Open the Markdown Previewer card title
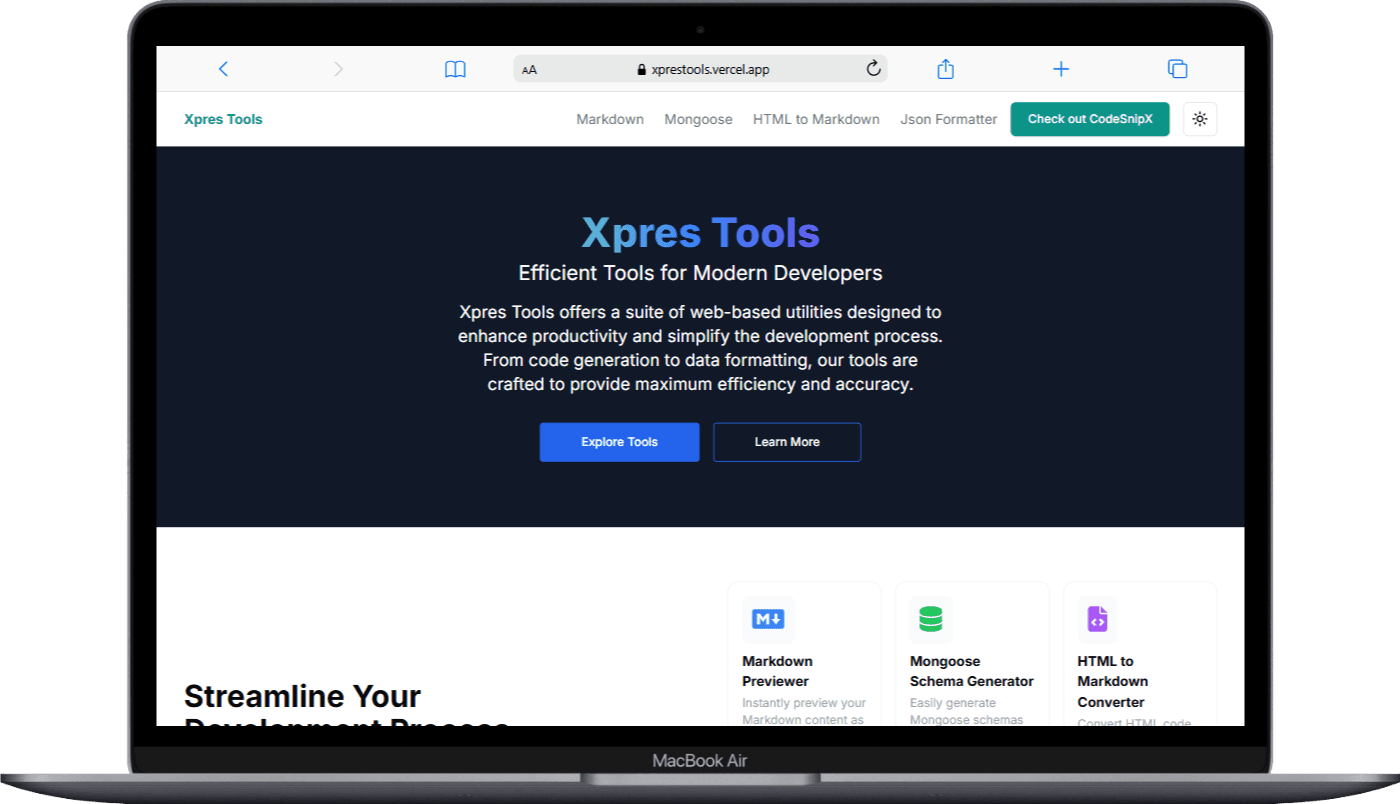 [x=777, y=671]
